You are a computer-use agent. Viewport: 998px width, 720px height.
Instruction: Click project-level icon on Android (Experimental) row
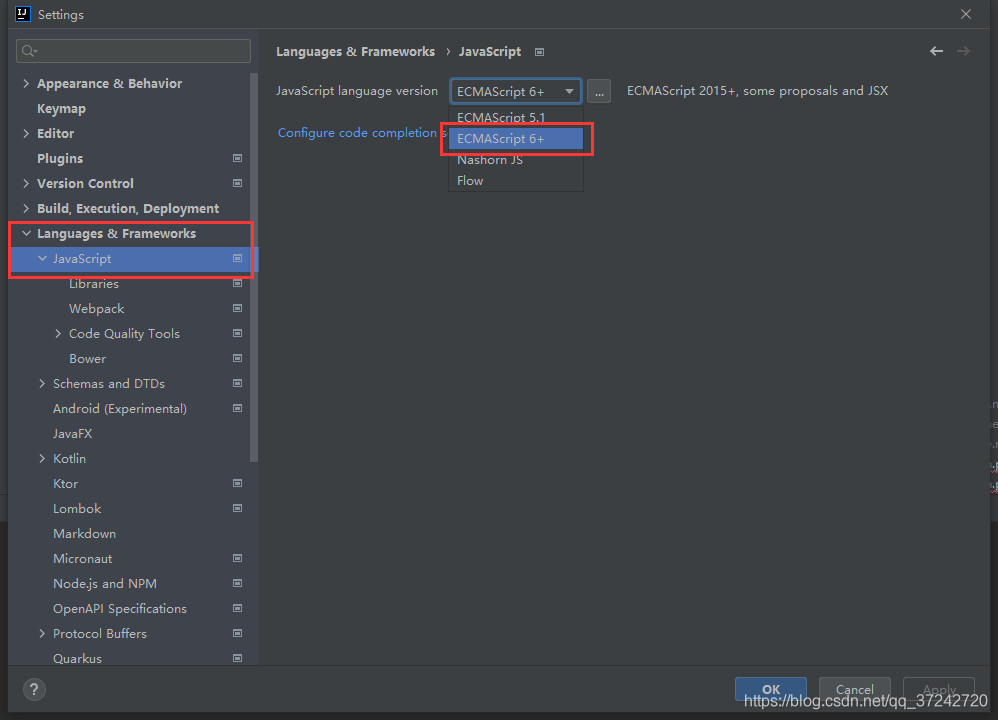click(237, 409)
